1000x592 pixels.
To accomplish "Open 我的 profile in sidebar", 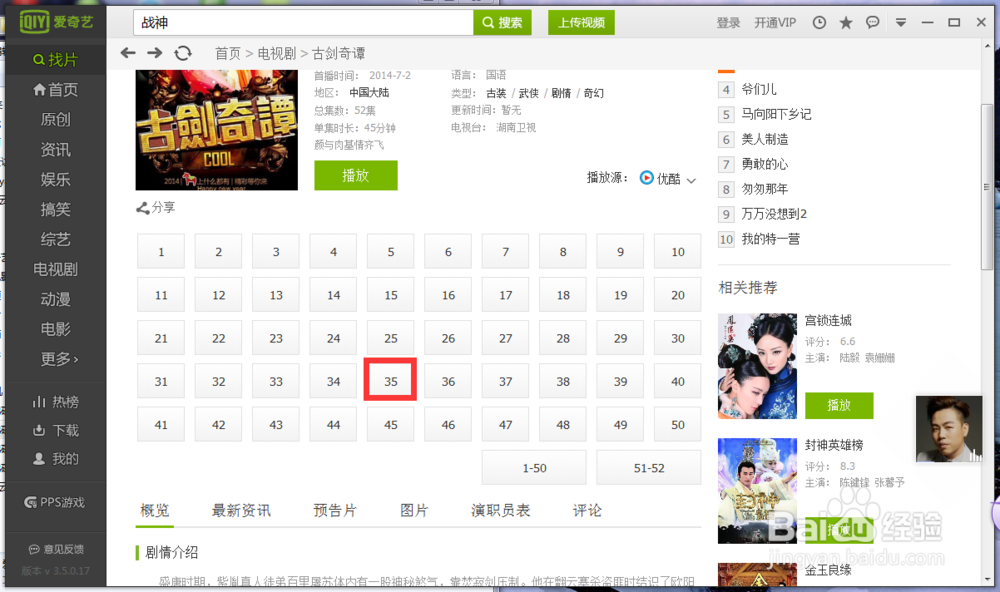I will tap(55, 459).
